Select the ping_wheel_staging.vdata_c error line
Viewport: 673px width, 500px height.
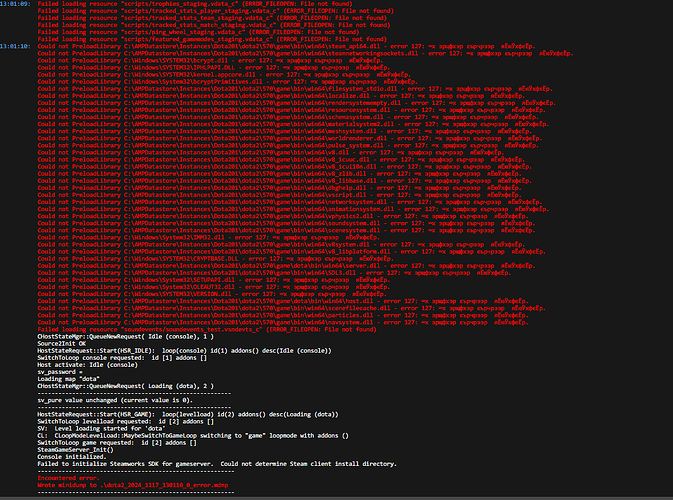pyautogui.click(x=198, y=32)
